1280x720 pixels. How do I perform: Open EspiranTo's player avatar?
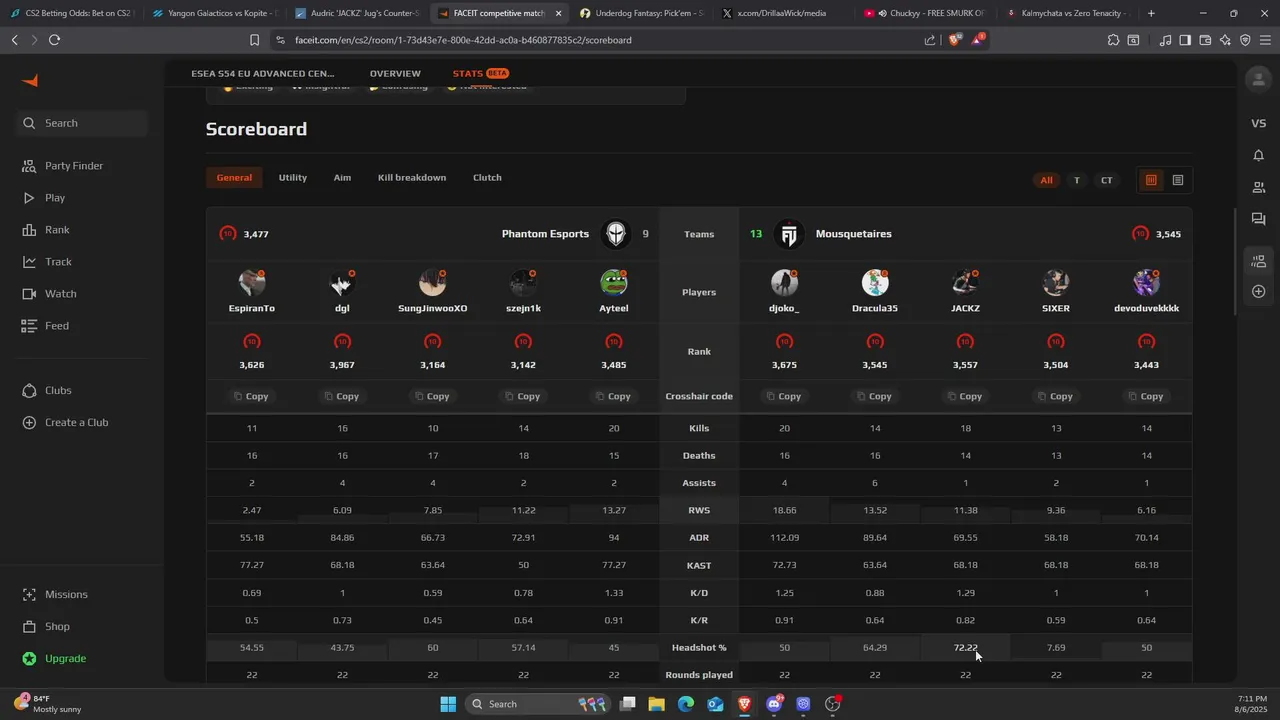pos(252,283)
